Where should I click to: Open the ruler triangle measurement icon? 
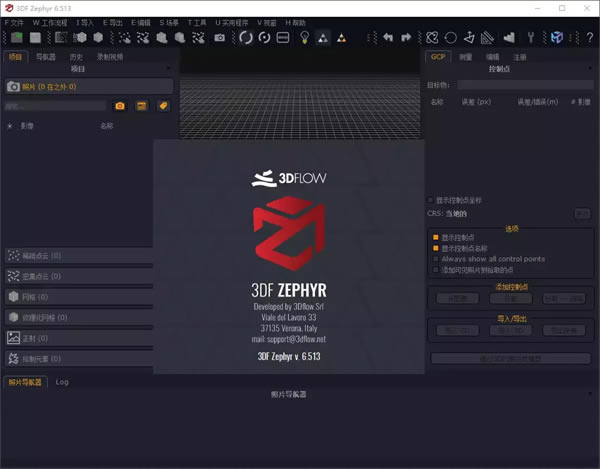[x=487, y=37]
